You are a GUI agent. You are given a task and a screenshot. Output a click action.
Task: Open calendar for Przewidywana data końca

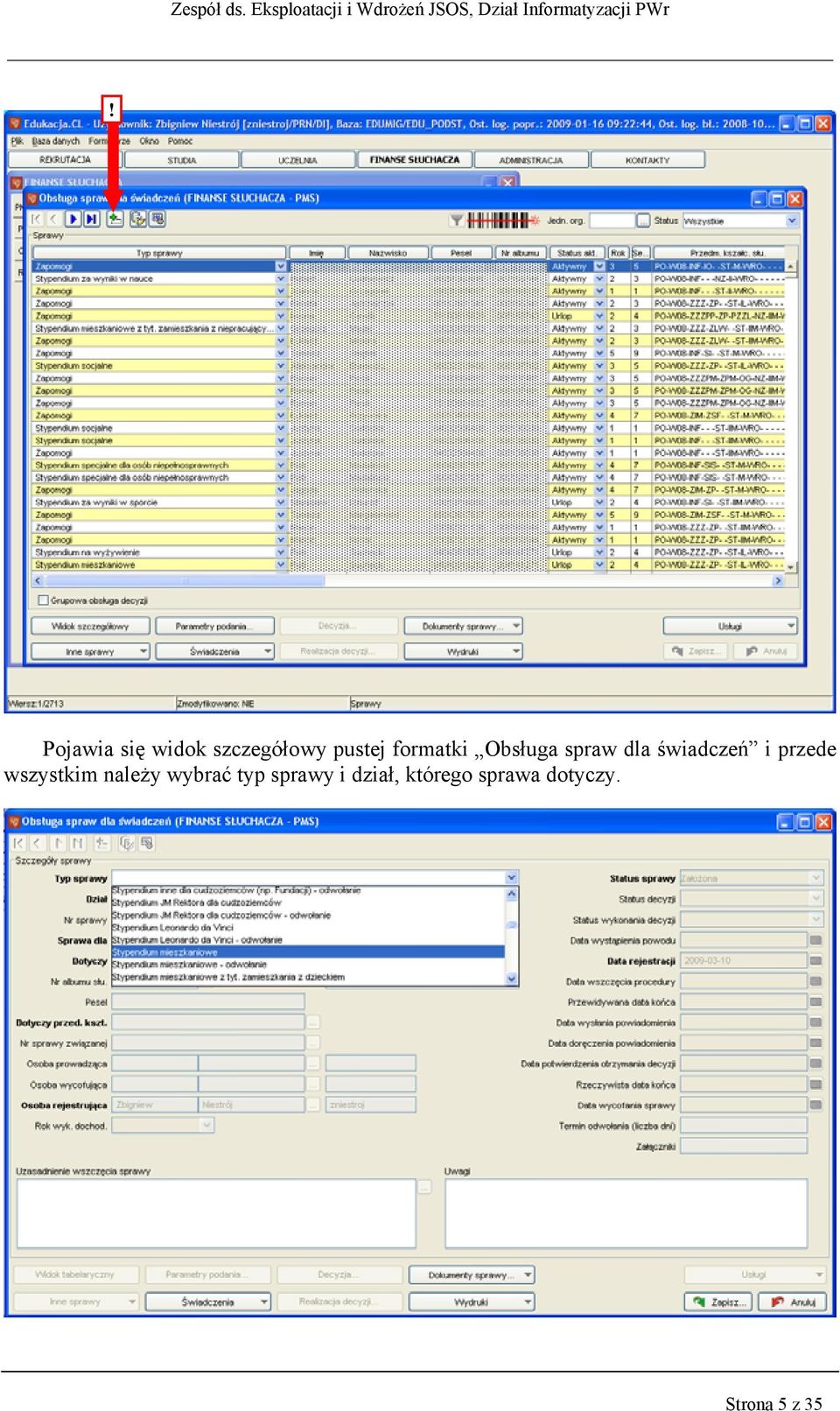(x=815, y=1001)
